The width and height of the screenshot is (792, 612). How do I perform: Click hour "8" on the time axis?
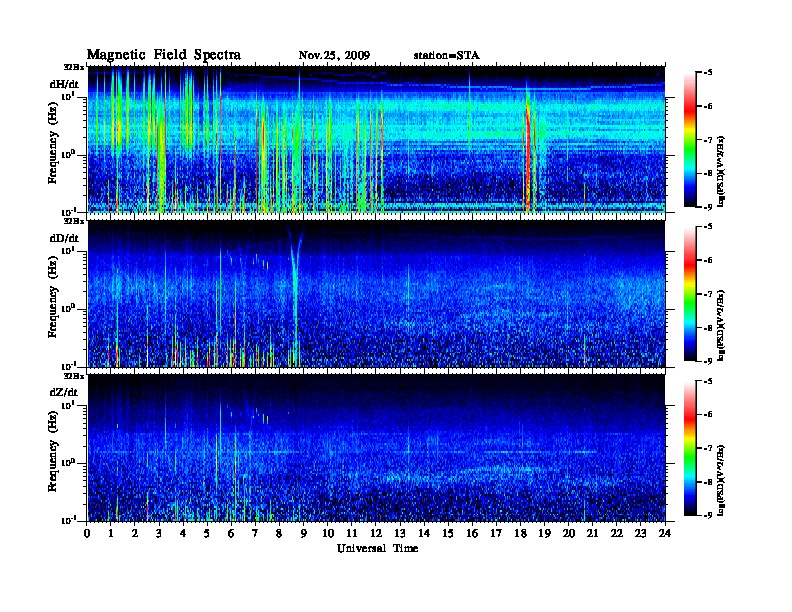pyautogui.click(x=279, y=534)
